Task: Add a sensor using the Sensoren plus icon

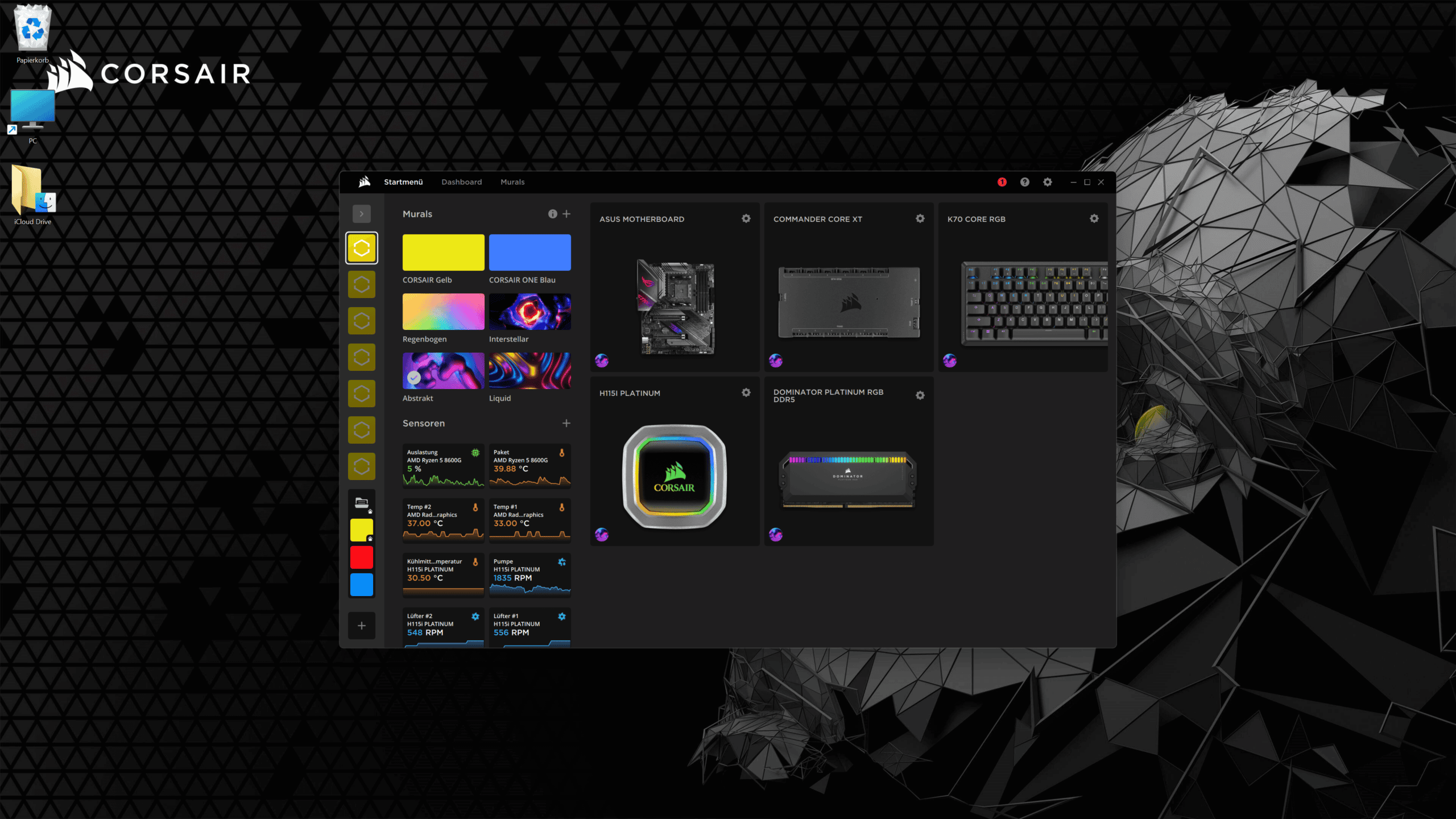Action: click(566, 423)
